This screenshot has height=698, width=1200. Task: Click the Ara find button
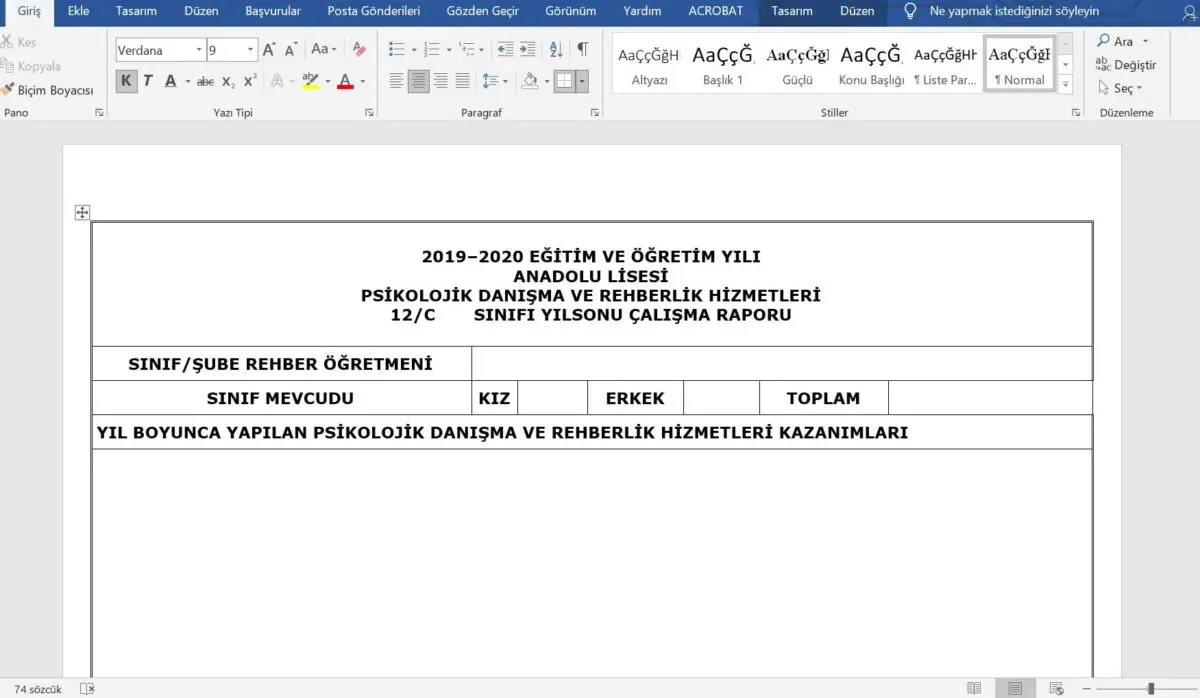coord(1114,42)
